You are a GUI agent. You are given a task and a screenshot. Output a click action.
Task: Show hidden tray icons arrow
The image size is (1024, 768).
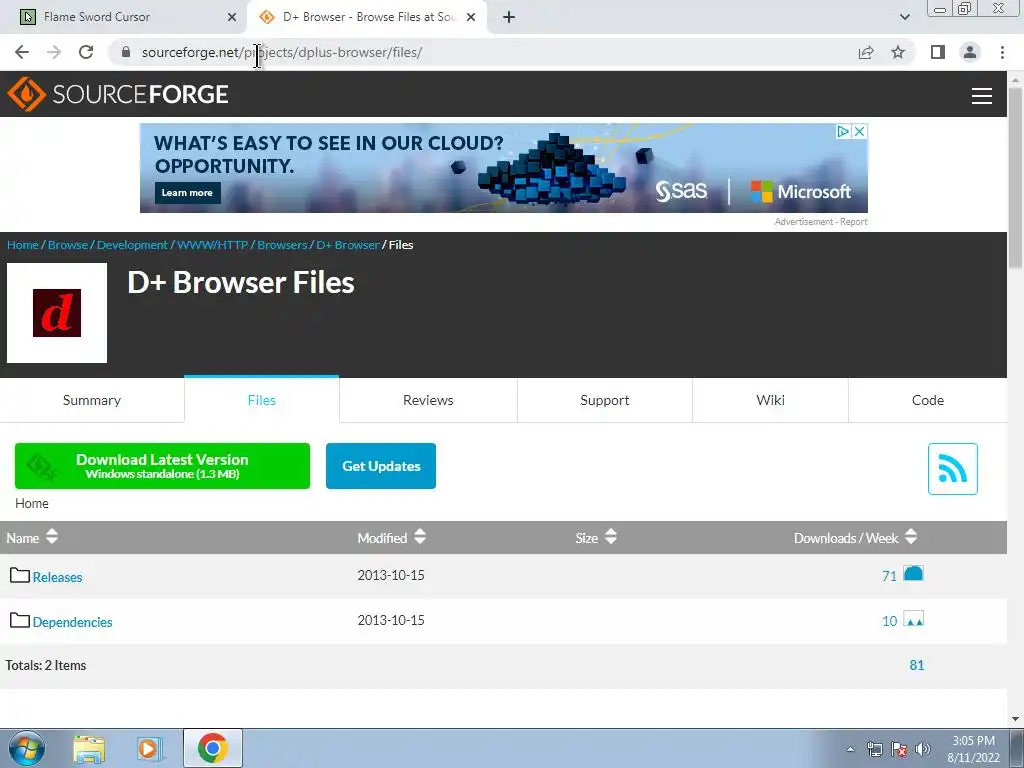coord(850,749)
